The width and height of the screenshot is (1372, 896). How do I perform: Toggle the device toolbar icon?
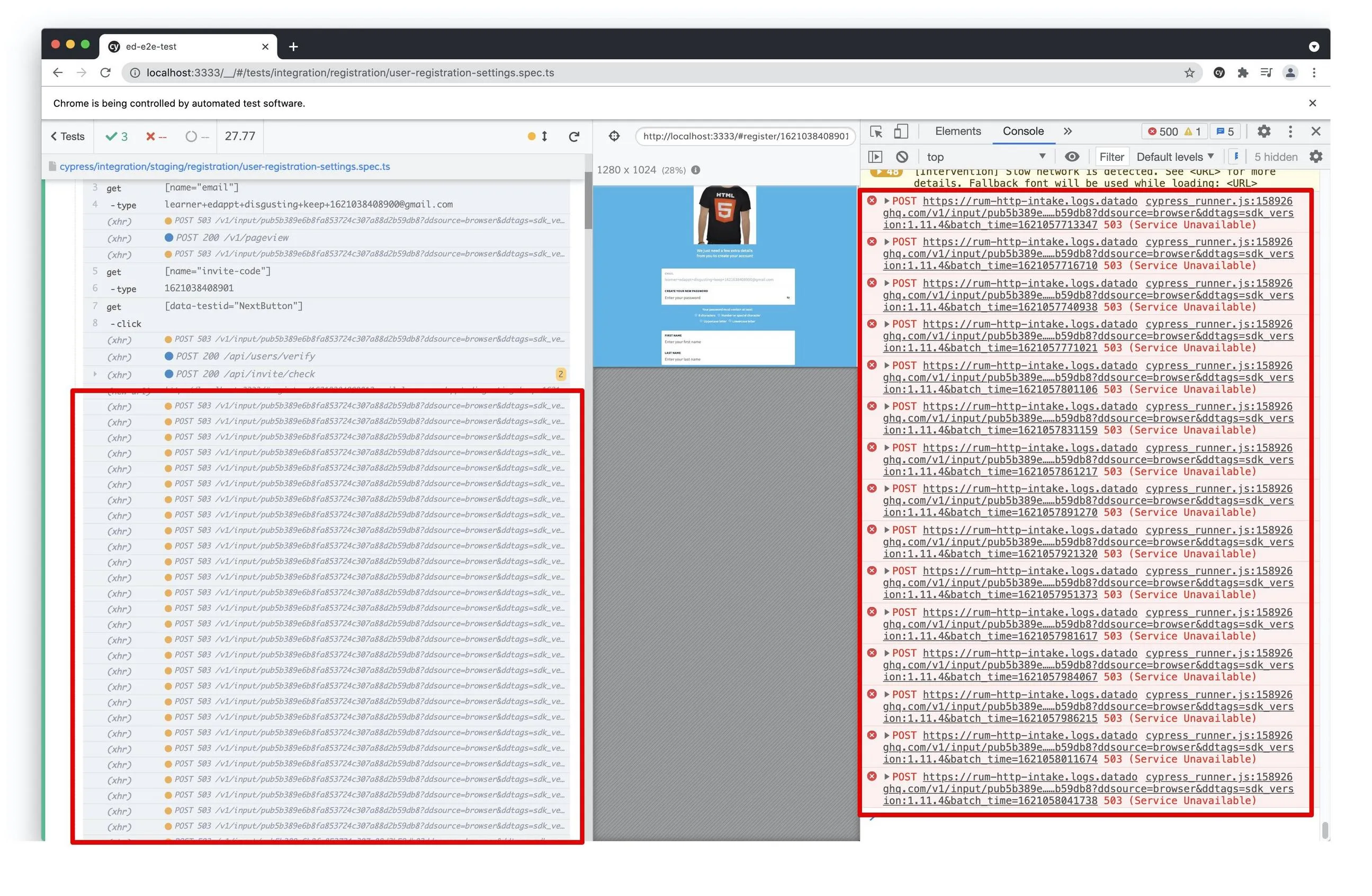(900, 132)
